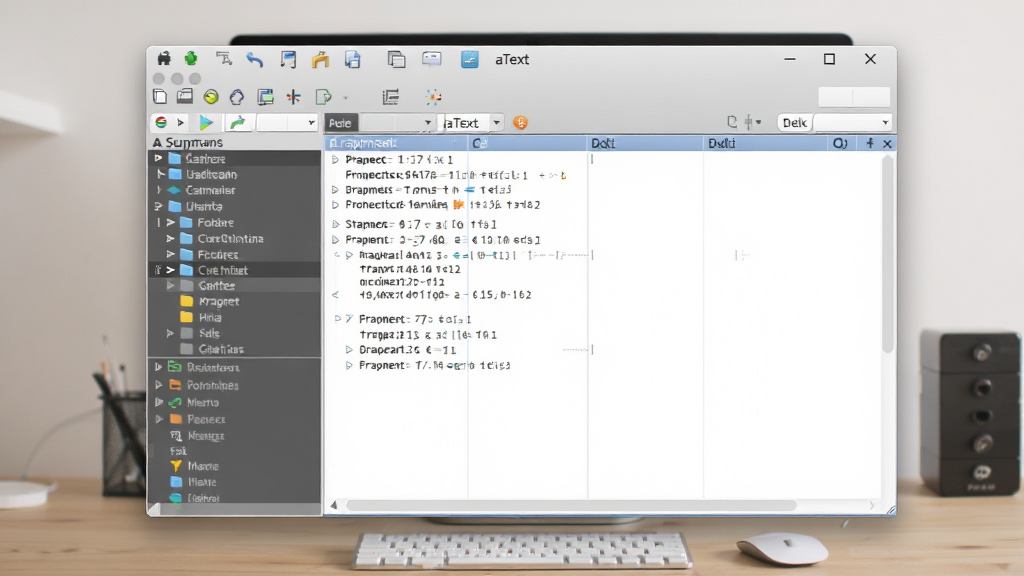Open the dropdown right of the 'Pate' button
The image size is (1024, 576).
pos(428,123)
